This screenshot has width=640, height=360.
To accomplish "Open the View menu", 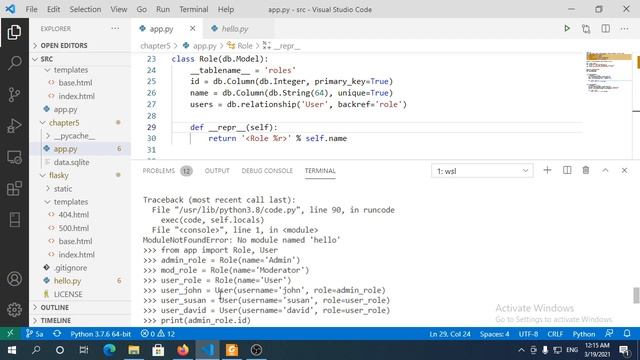I will coord(119,9).
